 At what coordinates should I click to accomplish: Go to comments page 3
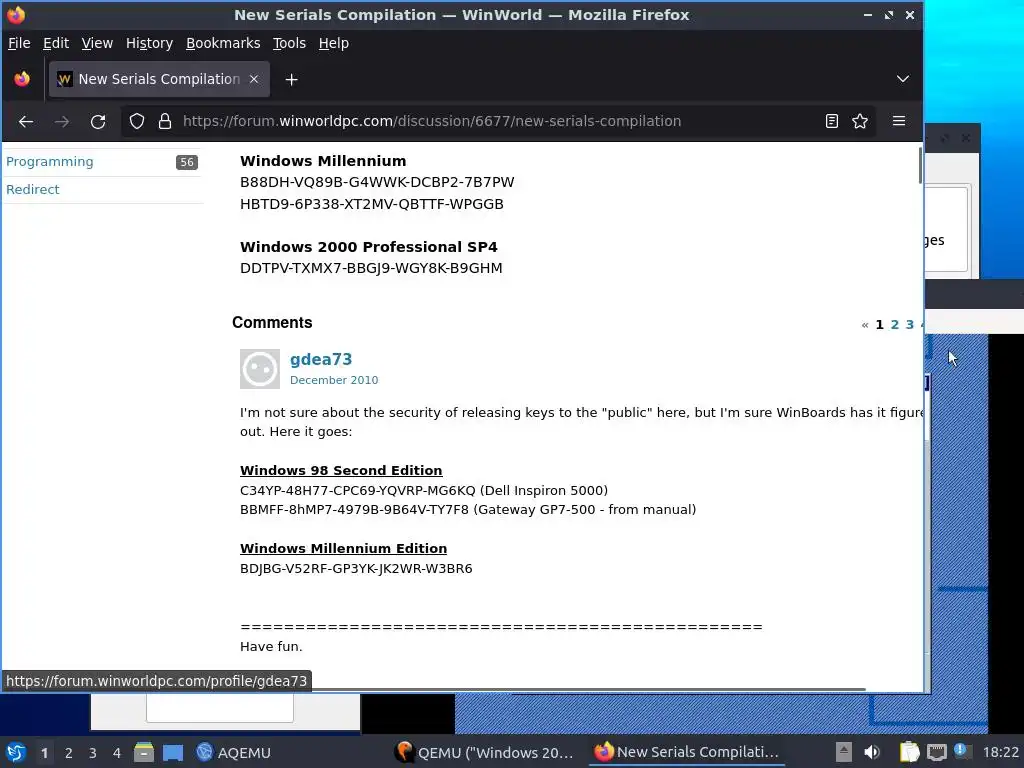coord(910,325)
